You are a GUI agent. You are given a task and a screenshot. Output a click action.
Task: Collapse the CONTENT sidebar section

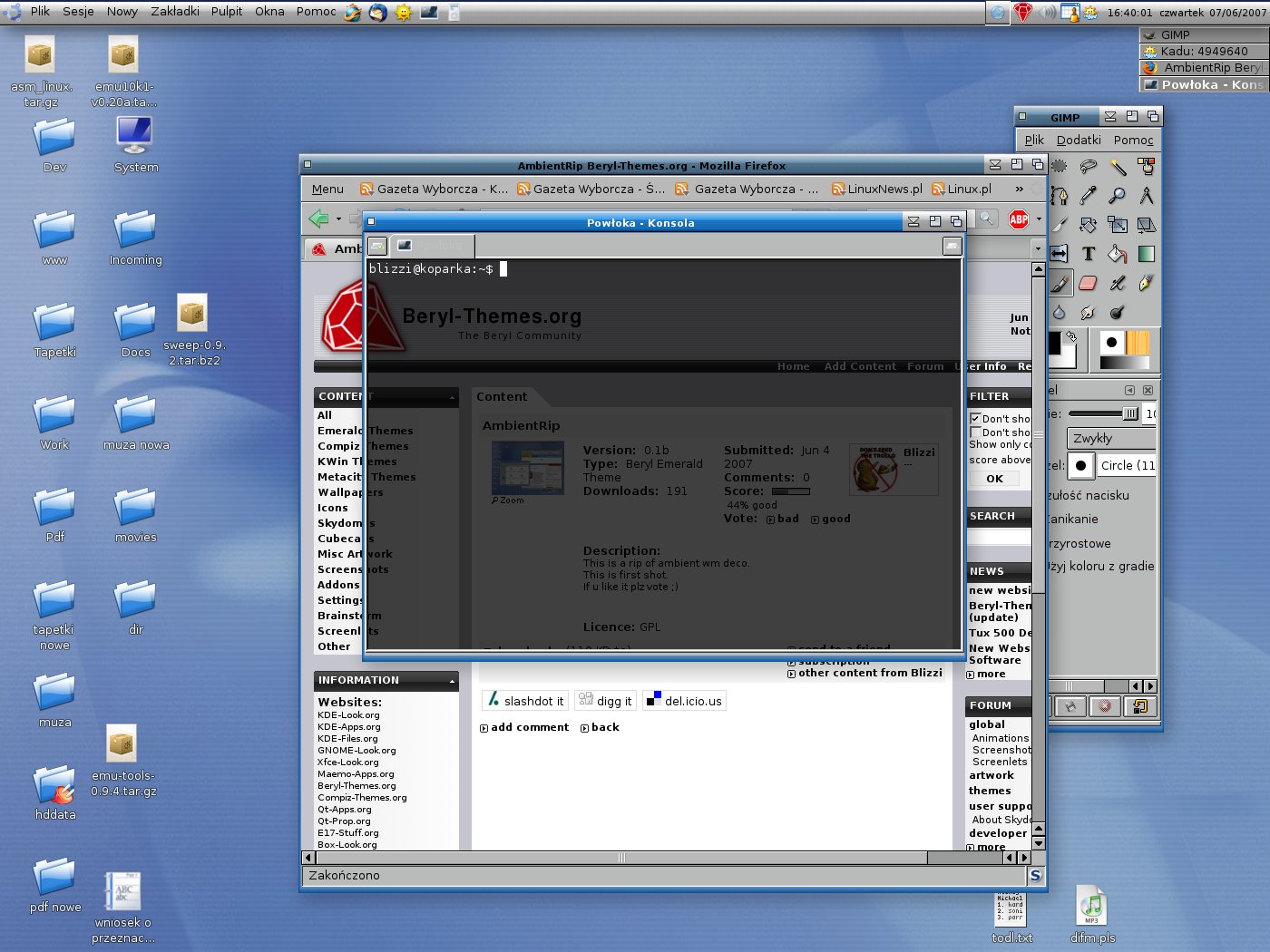[x=452, y=397]
